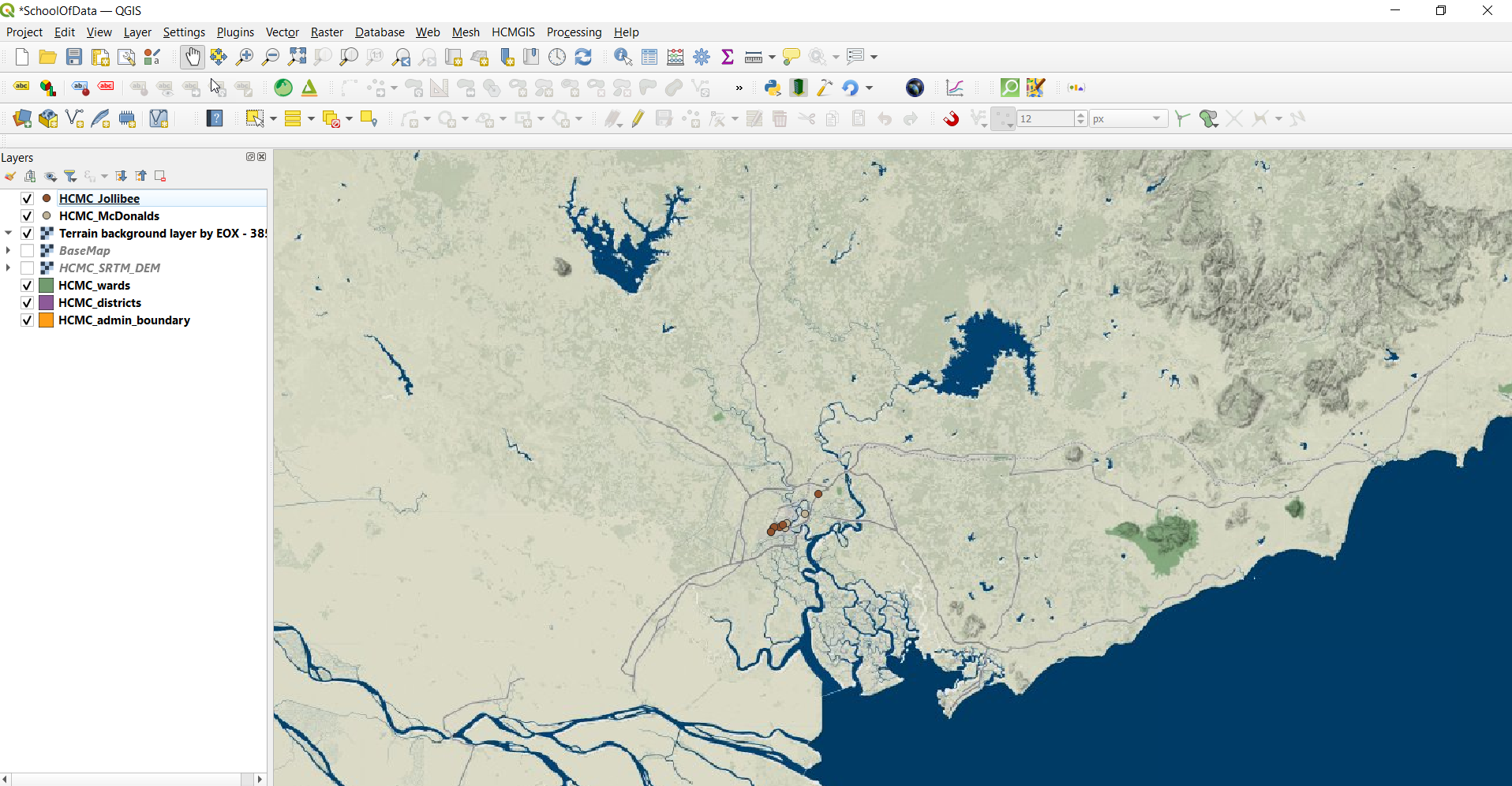
Task: Open the Plugins menu
Action: tap(235, 32)
